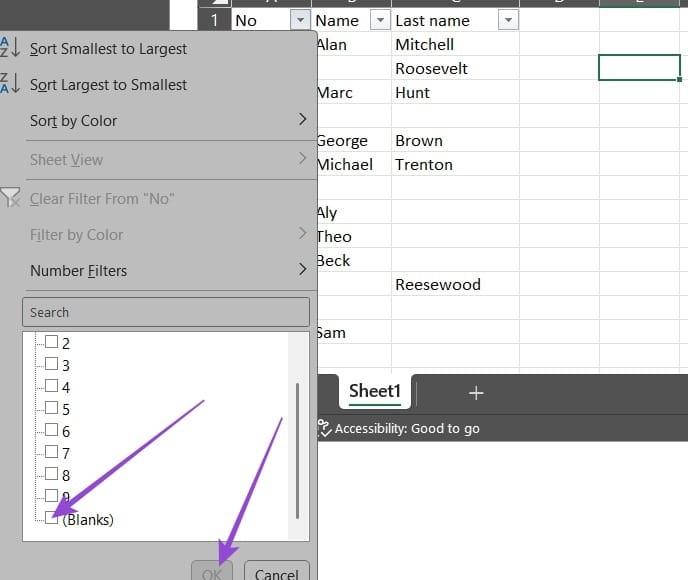688x580 pixels.
Task: Tick the (Blanks) checkbox
Action: coord(51,518)
